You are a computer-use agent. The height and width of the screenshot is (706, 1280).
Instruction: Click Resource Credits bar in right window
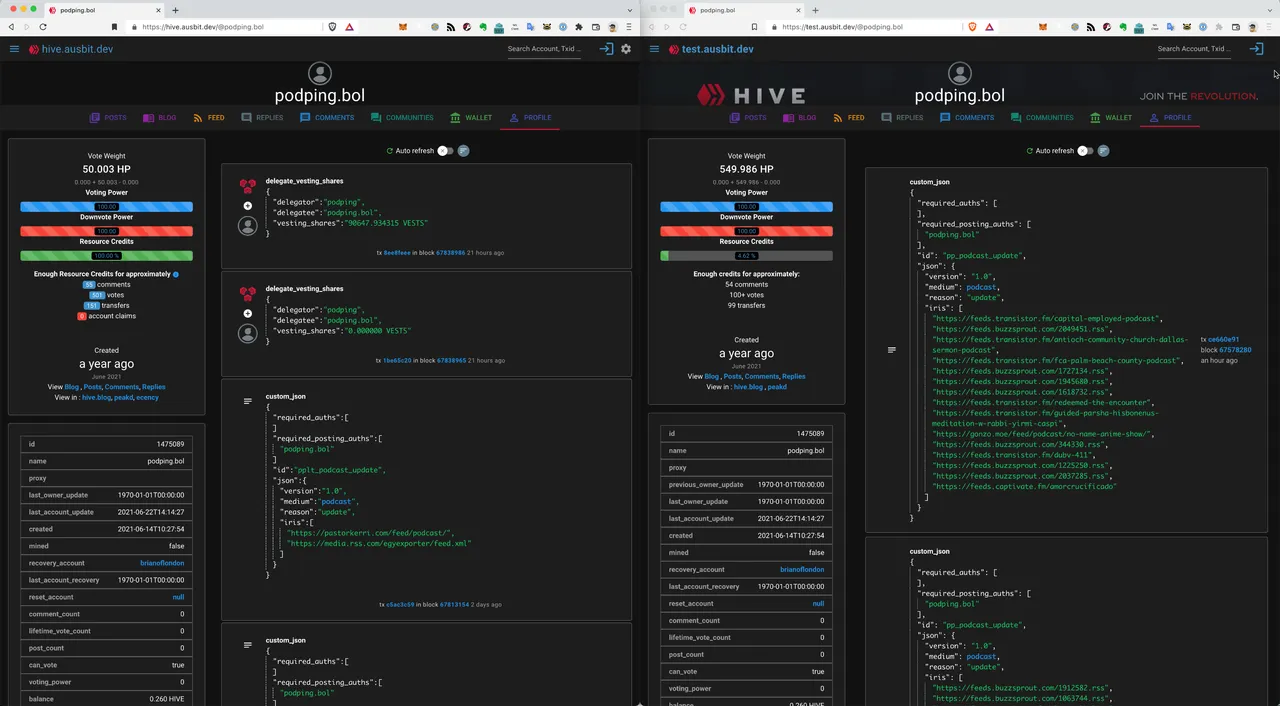click(746, 256)
